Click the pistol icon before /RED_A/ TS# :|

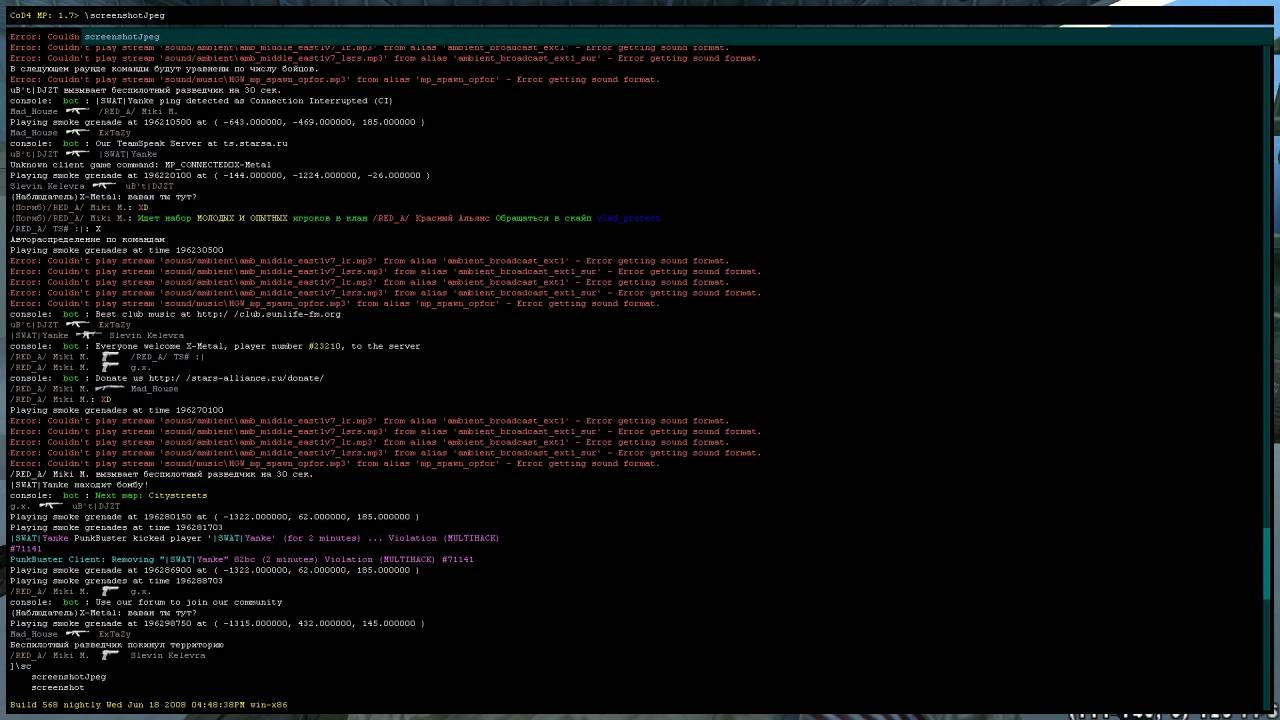click(109, 356)
